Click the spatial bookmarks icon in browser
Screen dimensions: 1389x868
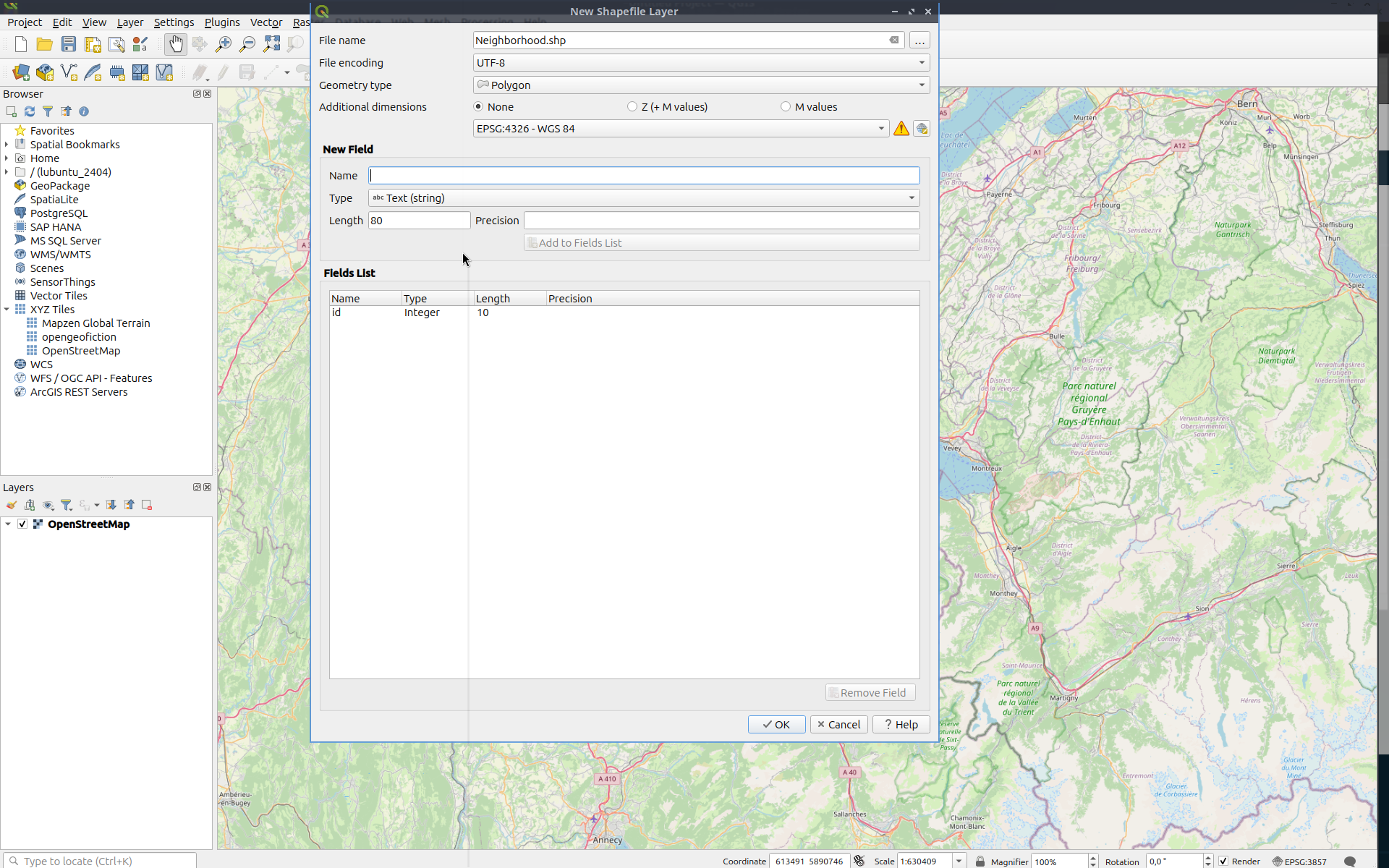point(20,144)
